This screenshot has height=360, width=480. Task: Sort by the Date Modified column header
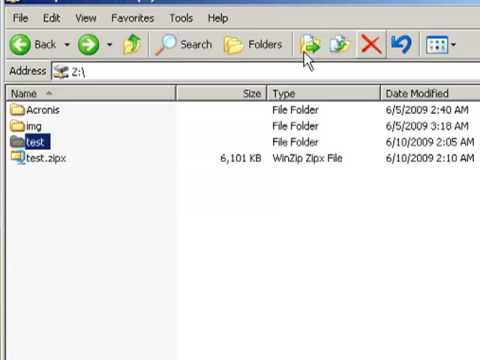click(x=430, y=93)
